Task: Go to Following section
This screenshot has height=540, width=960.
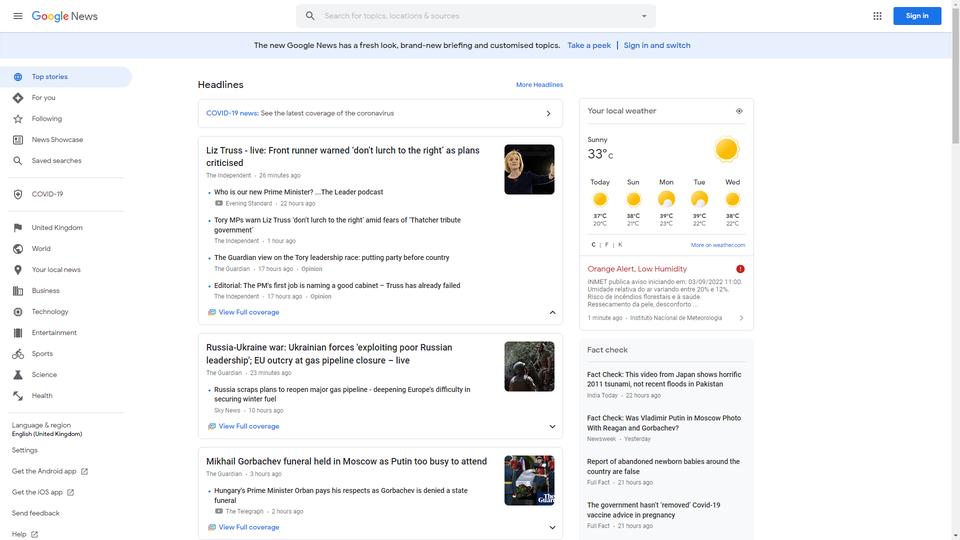Action: pos(66,119)
